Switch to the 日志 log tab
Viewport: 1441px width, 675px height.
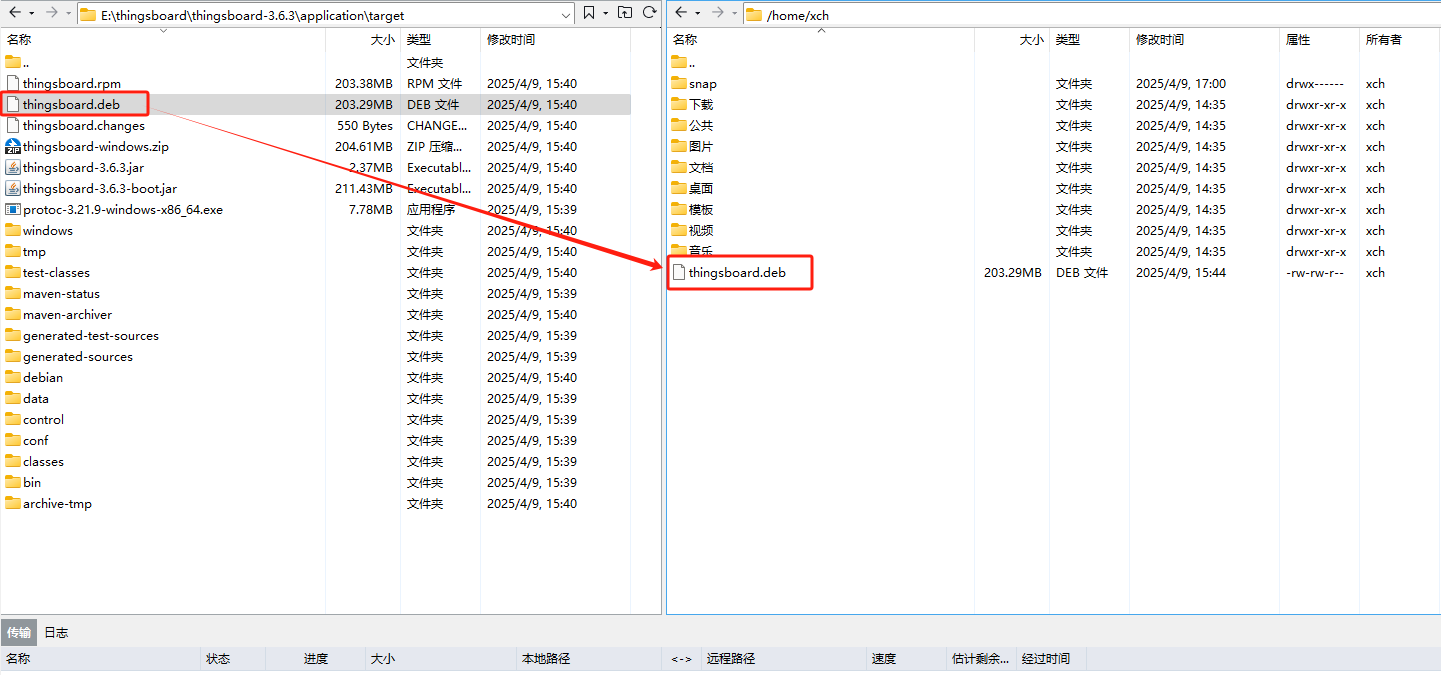click(55, 632)
